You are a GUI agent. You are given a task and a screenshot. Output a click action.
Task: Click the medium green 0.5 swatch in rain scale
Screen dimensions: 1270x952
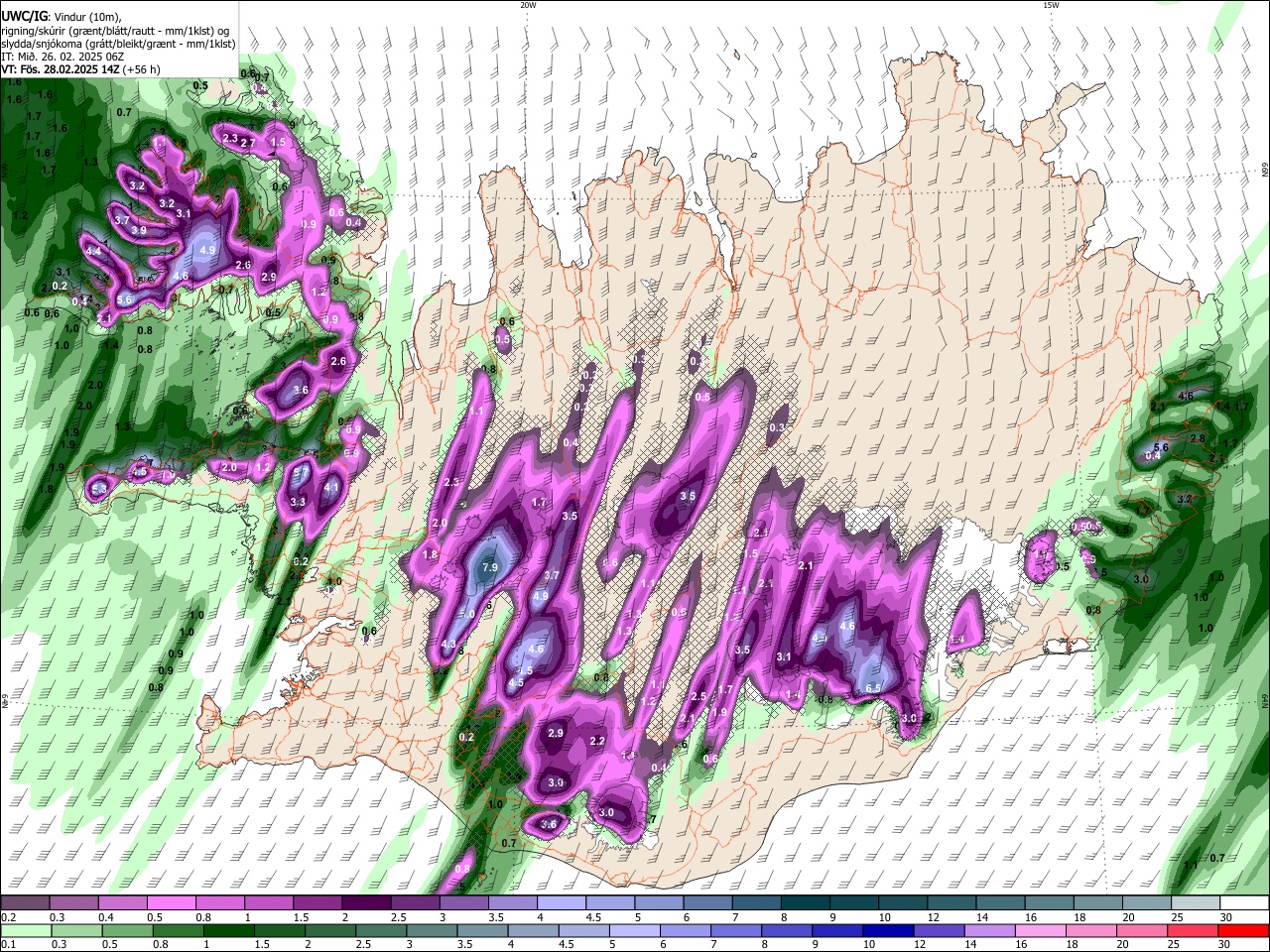129,930
